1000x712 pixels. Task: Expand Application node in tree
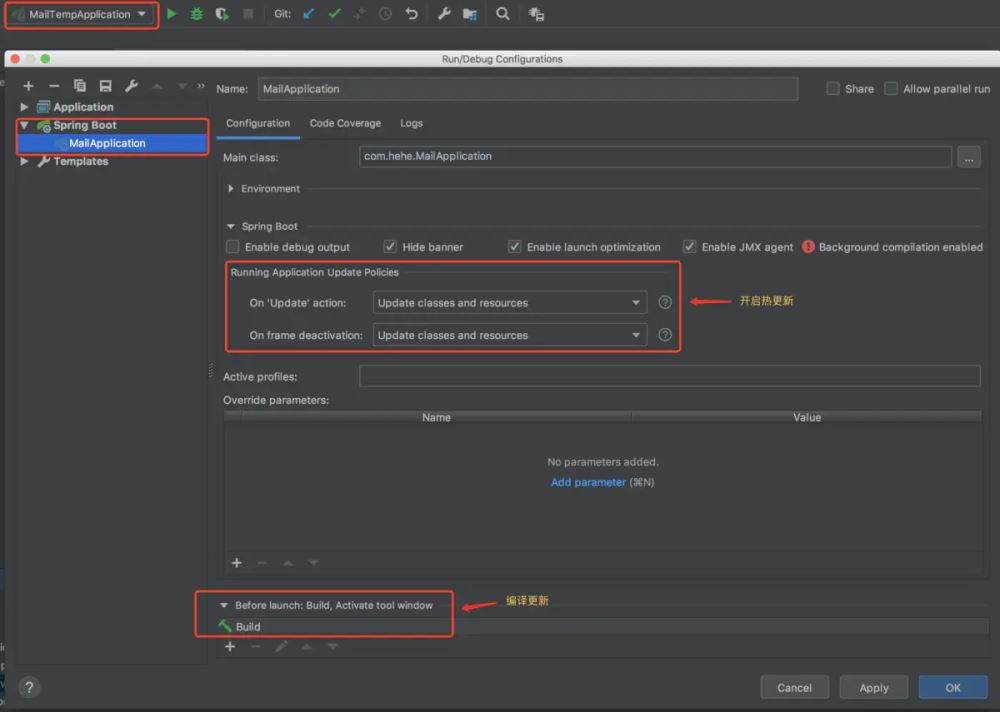coord(24,107)
